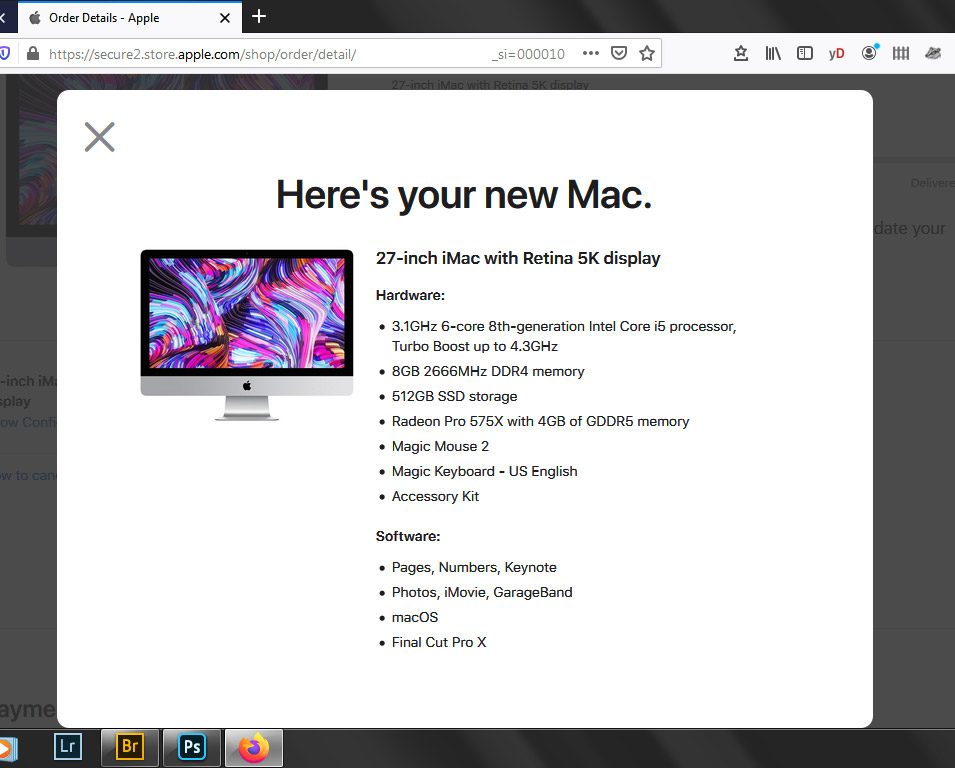Click the iMac product image
Image resolution: width=955 pixels, height=768 pixels.
point(247,335)
